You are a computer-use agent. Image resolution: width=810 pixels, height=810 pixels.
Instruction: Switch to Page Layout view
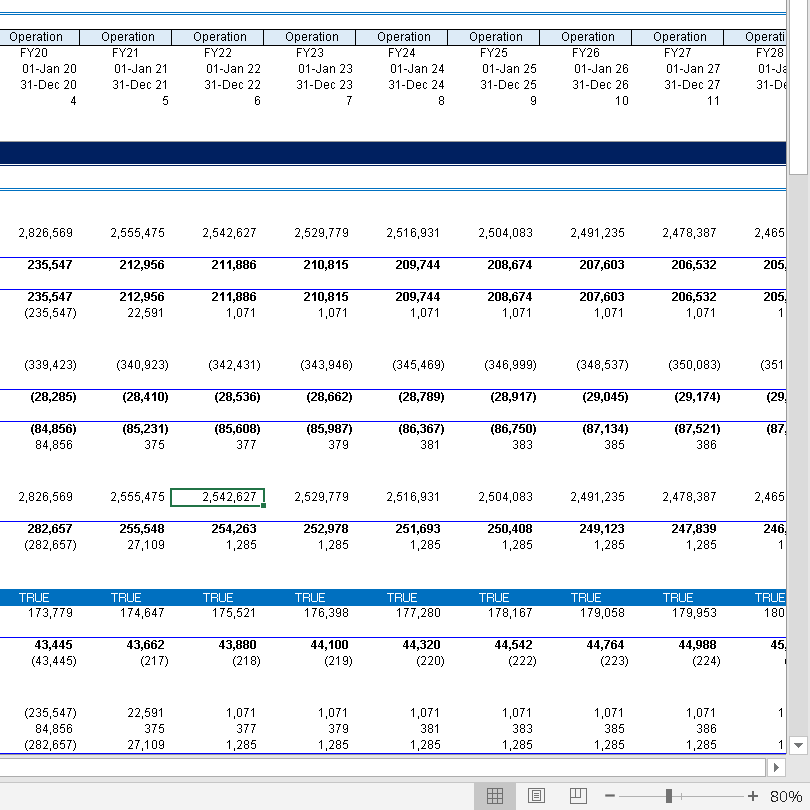coord(536,796)
